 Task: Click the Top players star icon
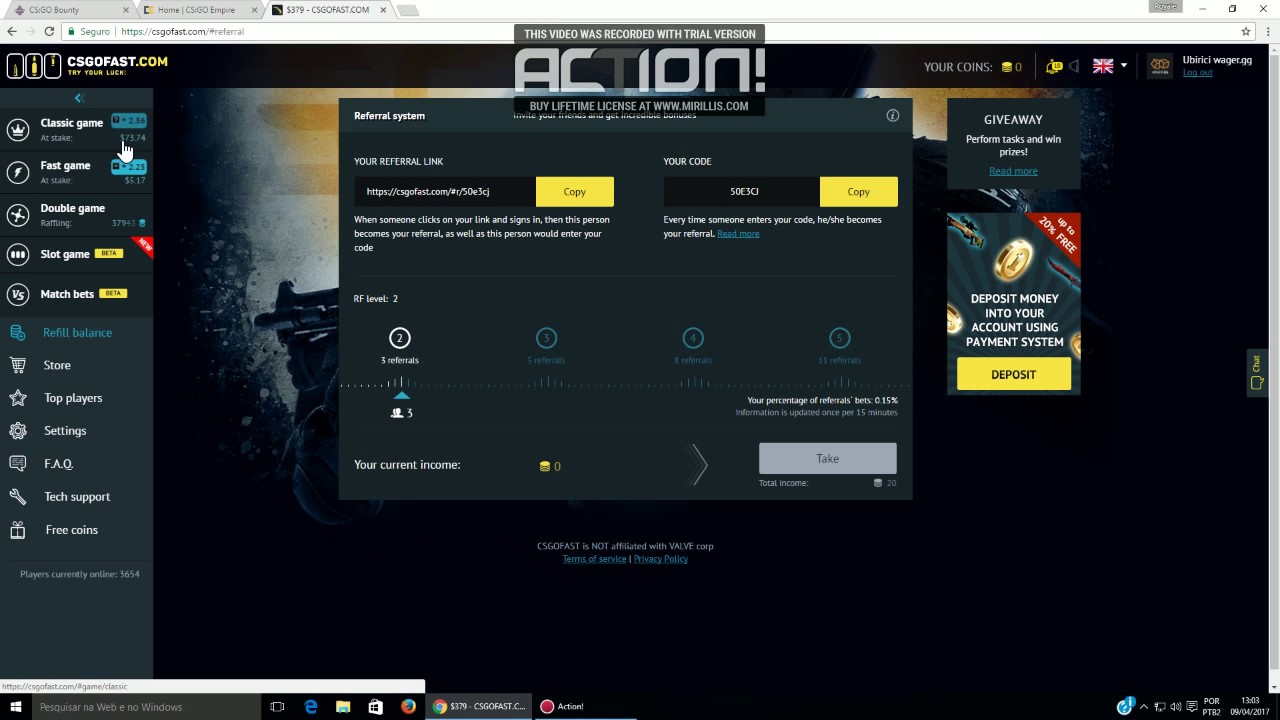coord(18,398)
